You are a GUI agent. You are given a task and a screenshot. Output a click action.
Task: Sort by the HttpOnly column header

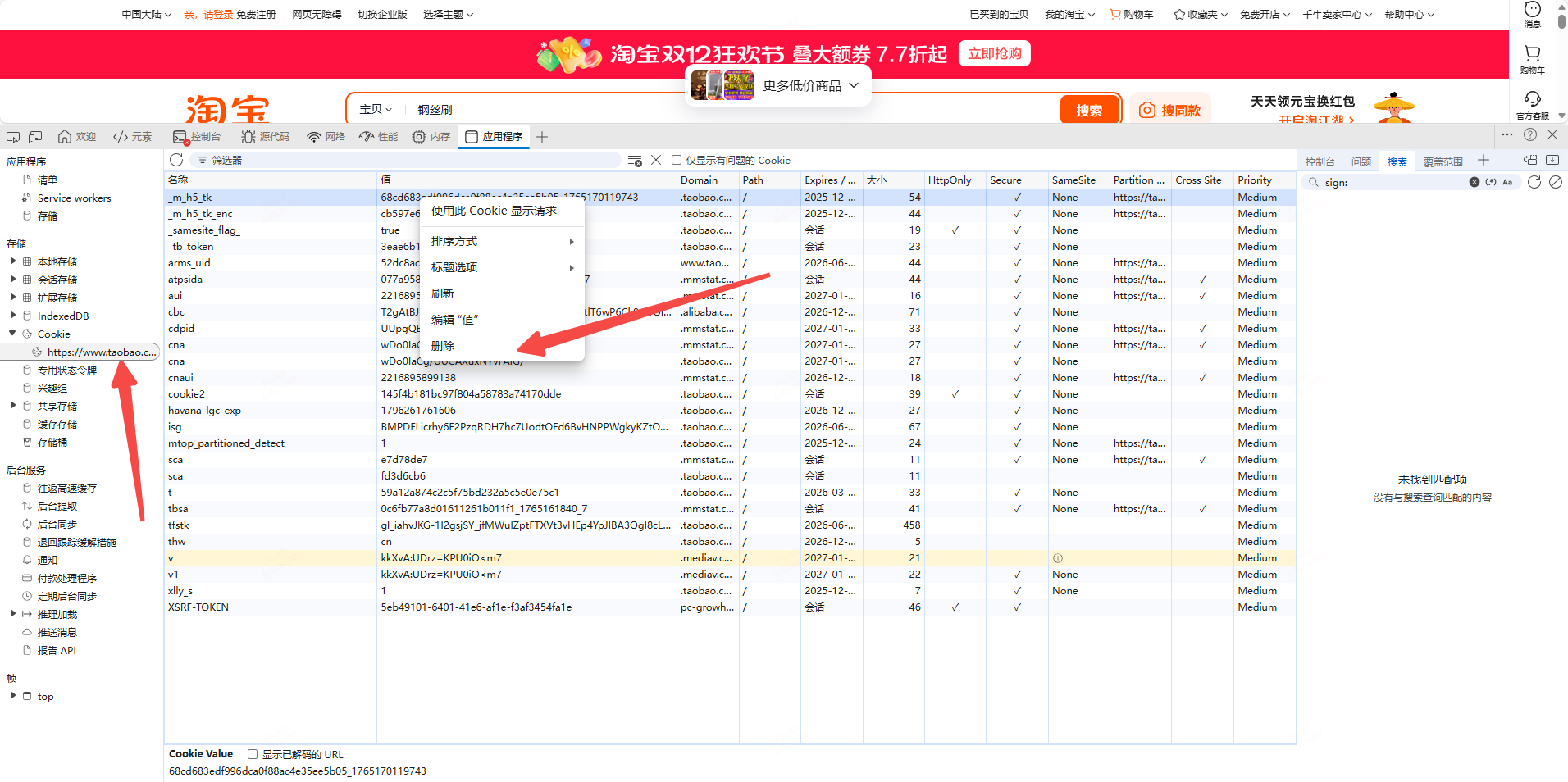click(955, 180)
